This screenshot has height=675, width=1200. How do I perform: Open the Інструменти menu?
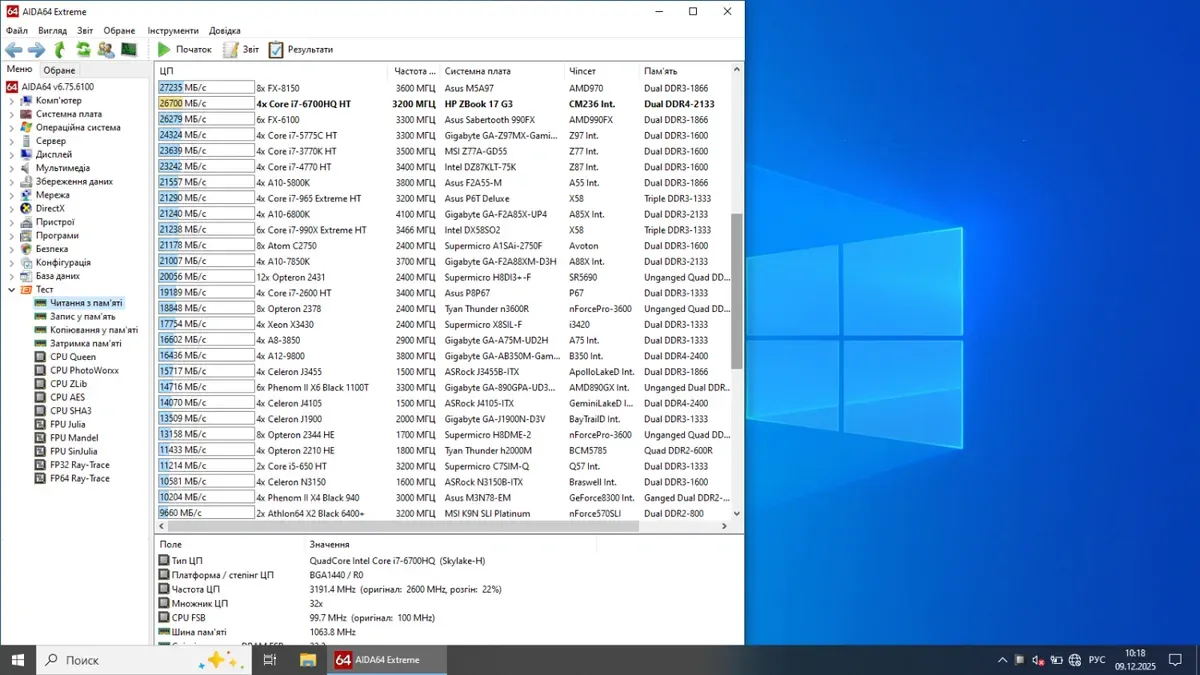pos(173,31)
